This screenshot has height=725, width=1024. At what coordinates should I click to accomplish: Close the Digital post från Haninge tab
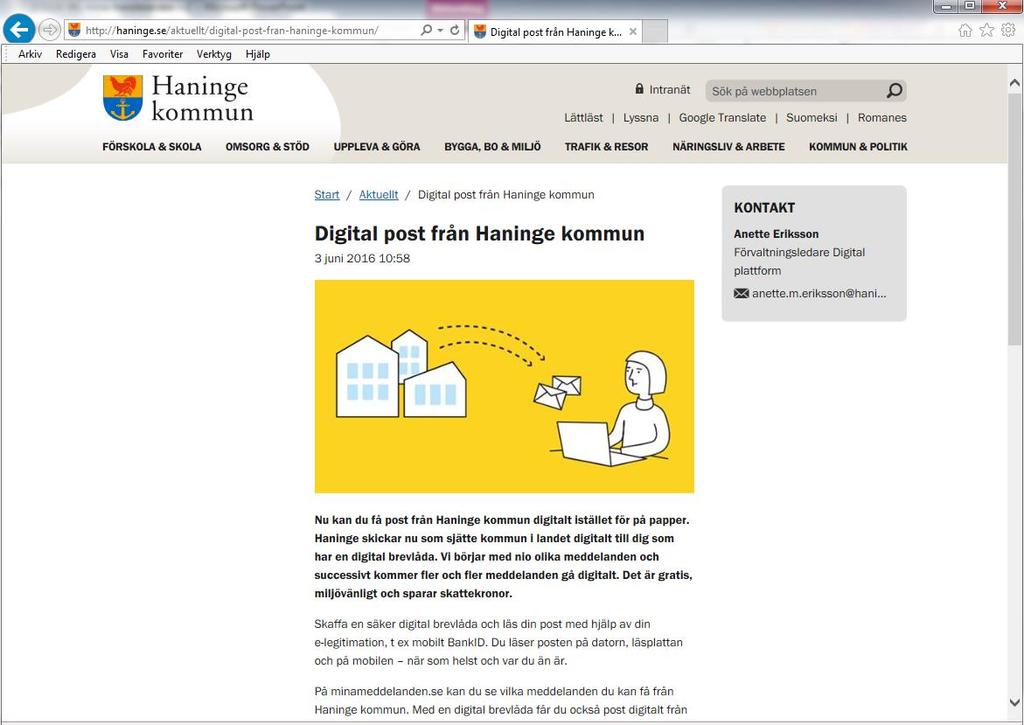point(633,31)
